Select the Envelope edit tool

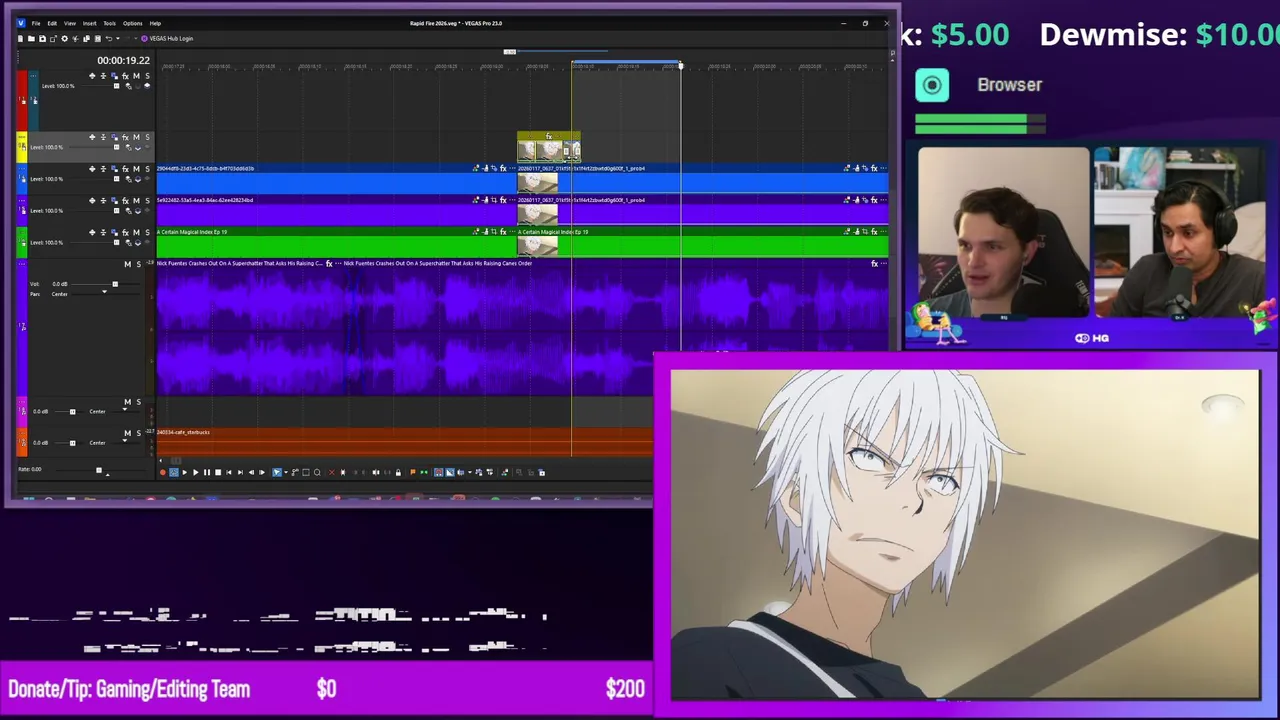pyautogui.click(x=295, y=472)
